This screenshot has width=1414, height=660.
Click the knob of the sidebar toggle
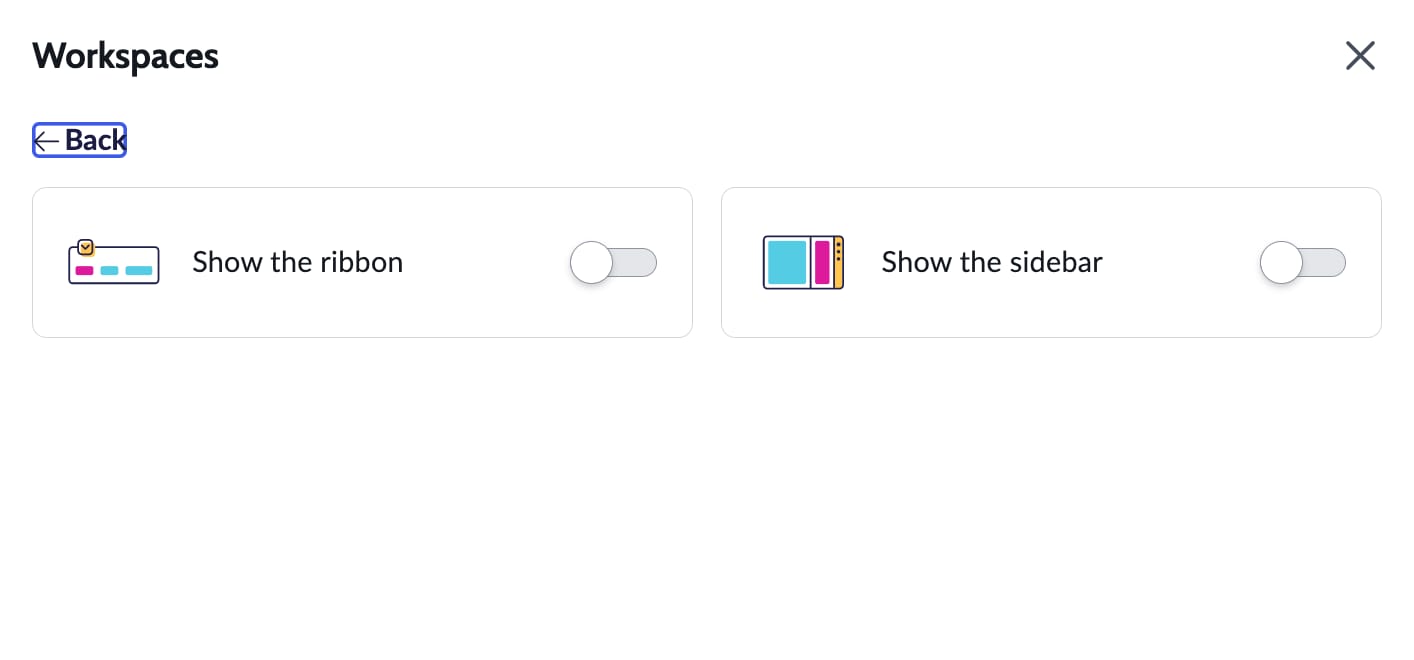click(1281, 262)
